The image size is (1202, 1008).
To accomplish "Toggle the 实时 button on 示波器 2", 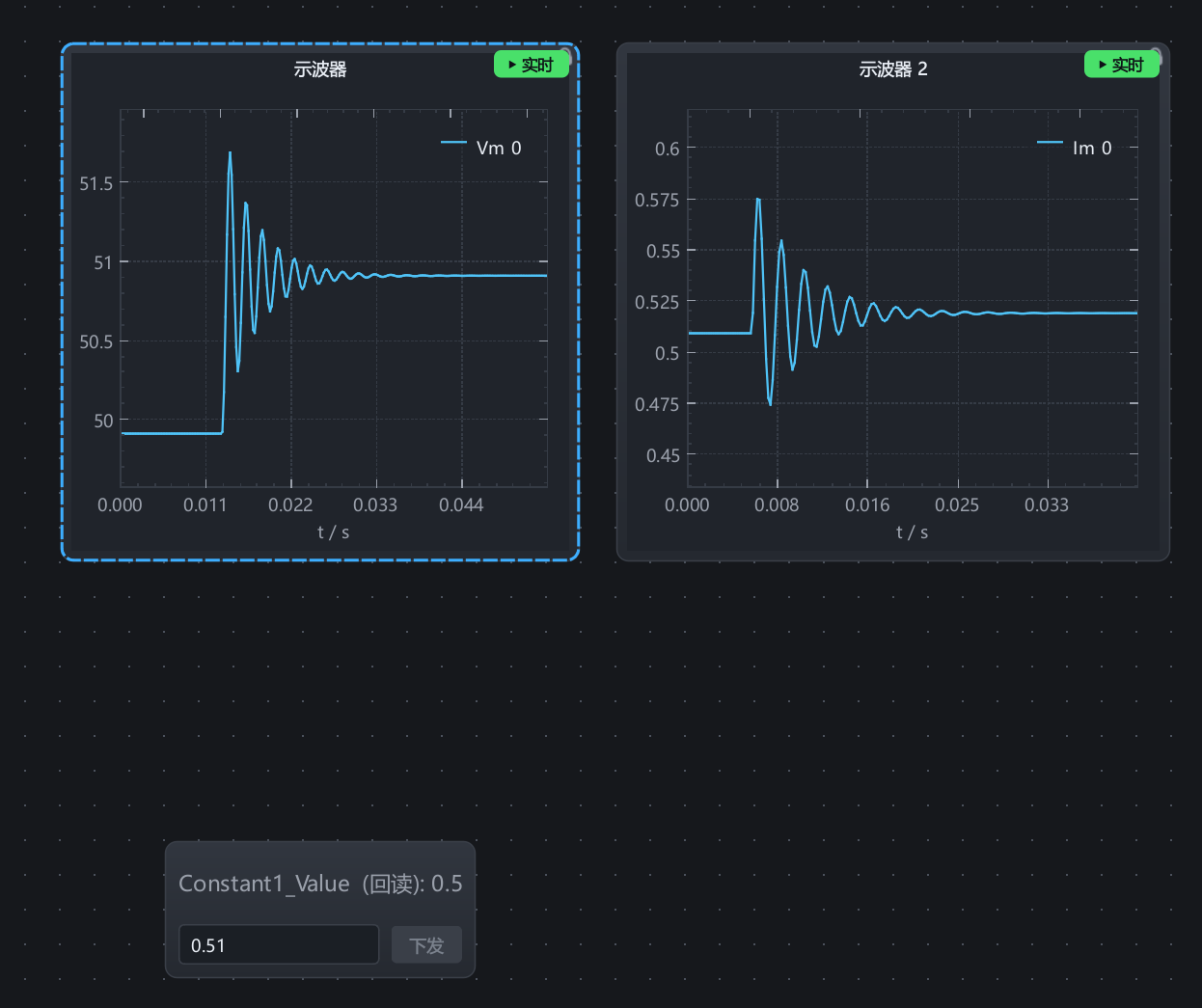I will 1122,65.
